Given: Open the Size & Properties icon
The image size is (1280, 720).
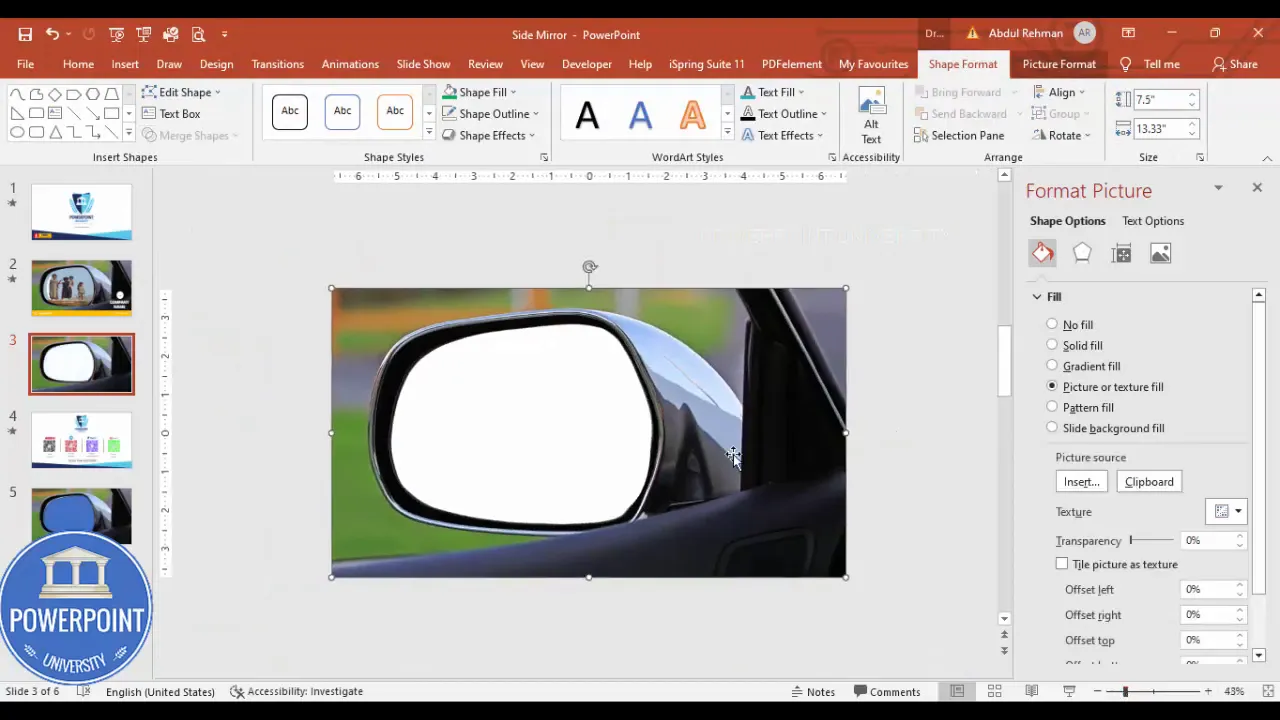Looking at the screenshot, I should [1121, 253].
